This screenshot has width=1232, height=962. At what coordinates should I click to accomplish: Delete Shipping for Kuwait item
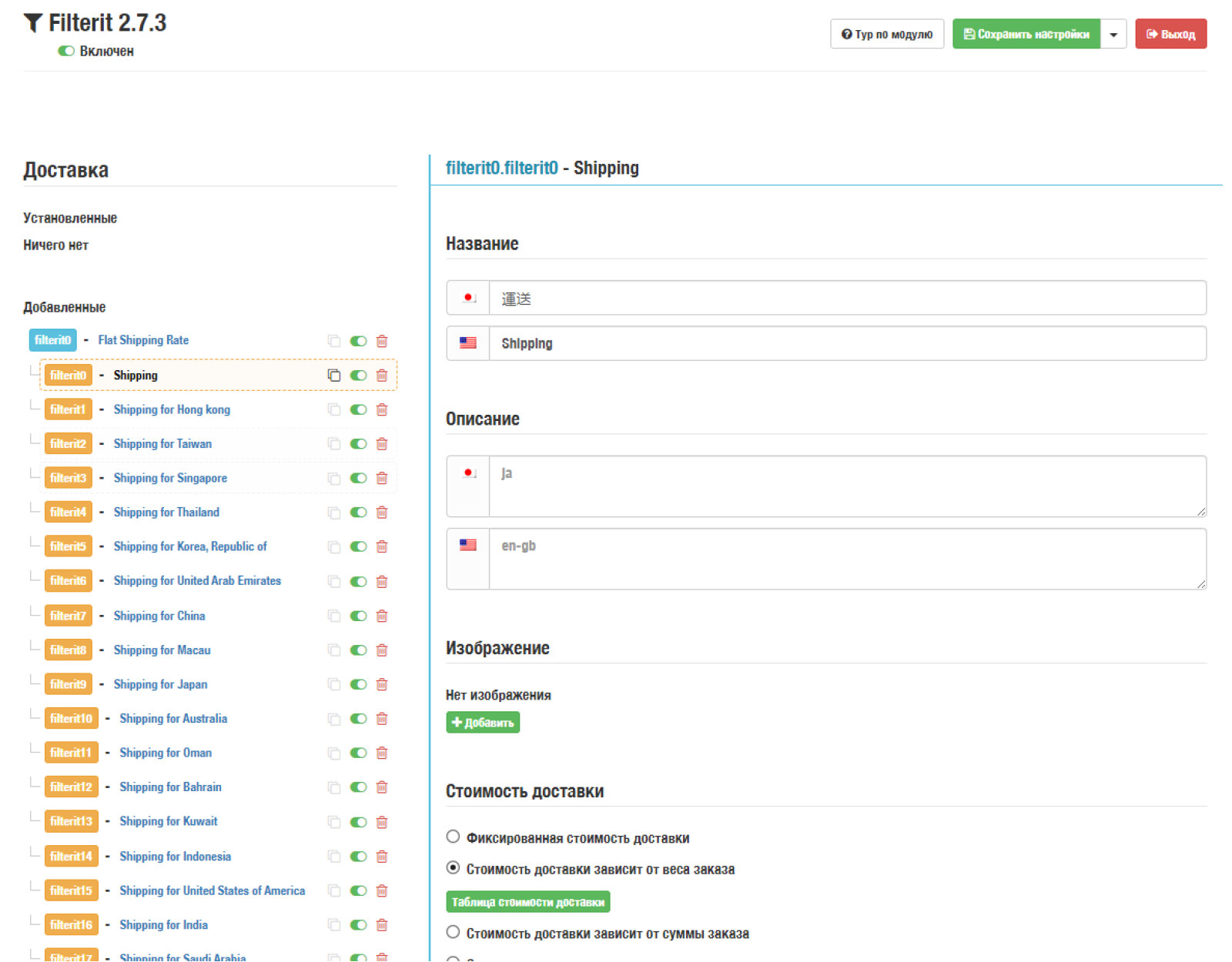pyautogui.click(x=382, y=823)
